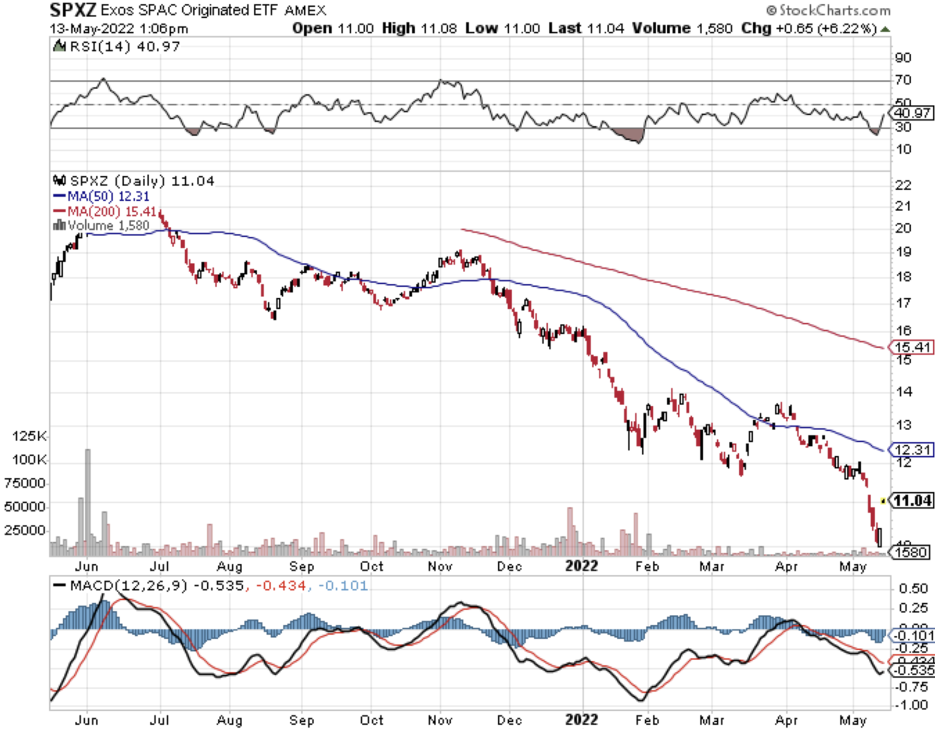
Task: Click the -0.535 MACD value tag
Action: (912, 670)
